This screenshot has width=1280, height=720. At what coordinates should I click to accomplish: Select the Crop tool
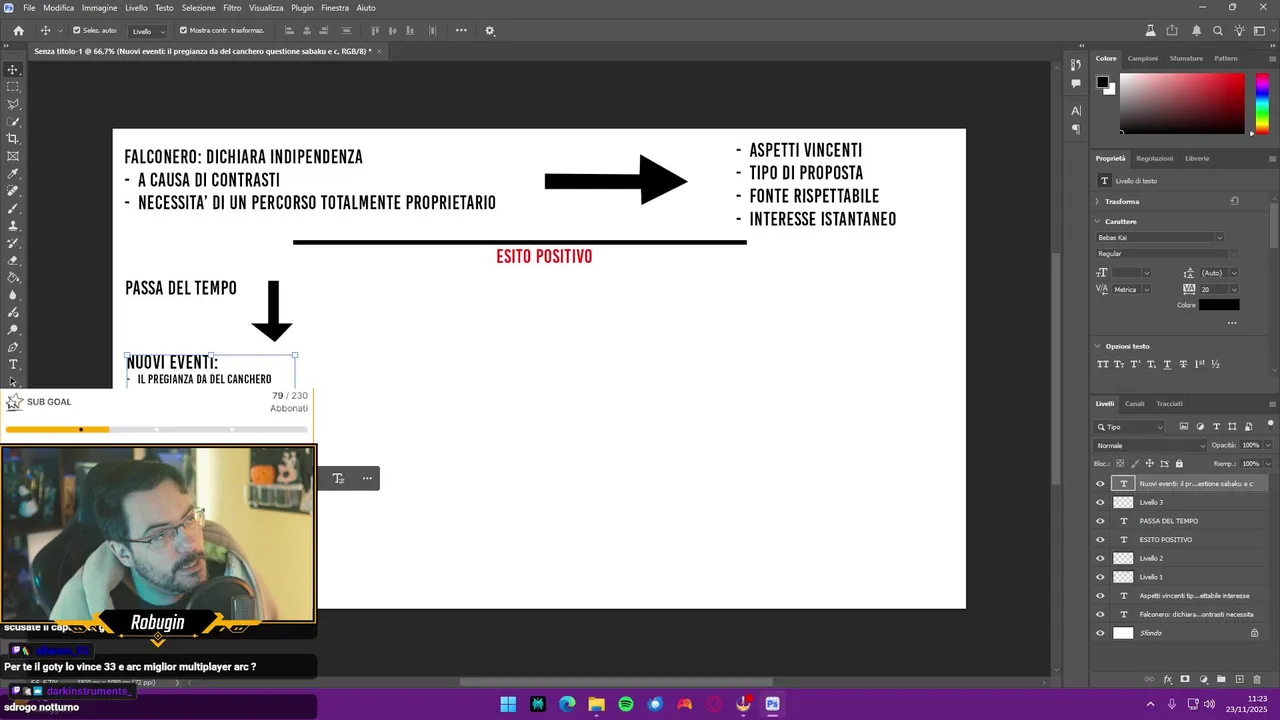13,139
